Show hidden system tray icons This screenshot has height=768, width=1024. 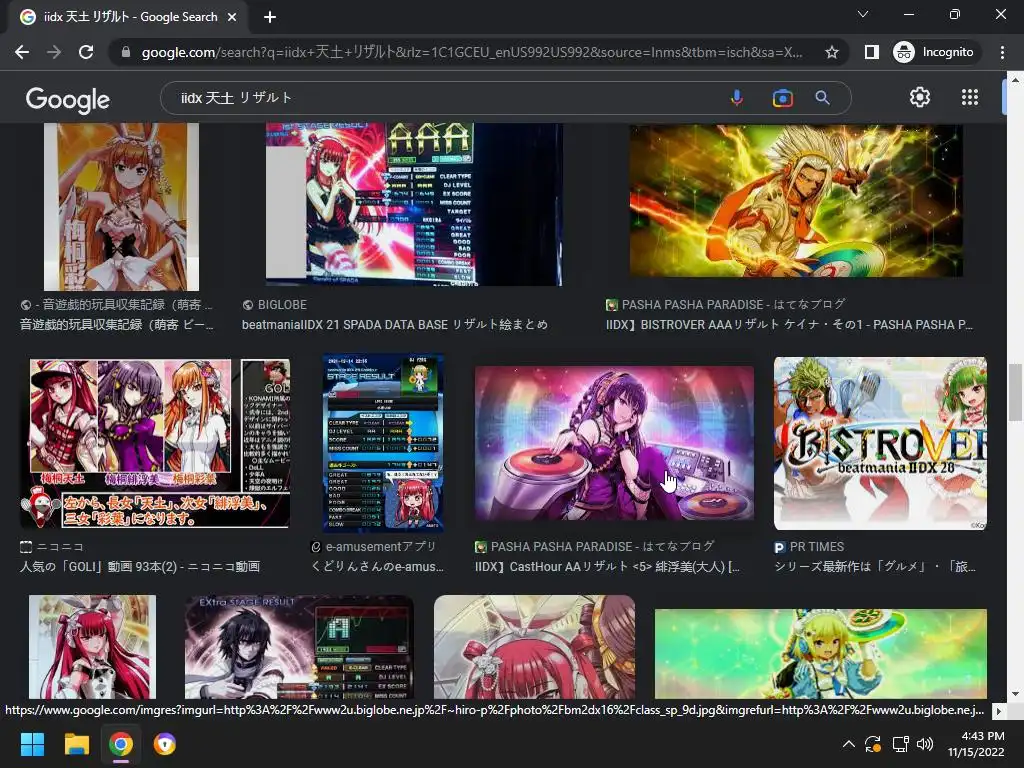click(x=848, y=744)
